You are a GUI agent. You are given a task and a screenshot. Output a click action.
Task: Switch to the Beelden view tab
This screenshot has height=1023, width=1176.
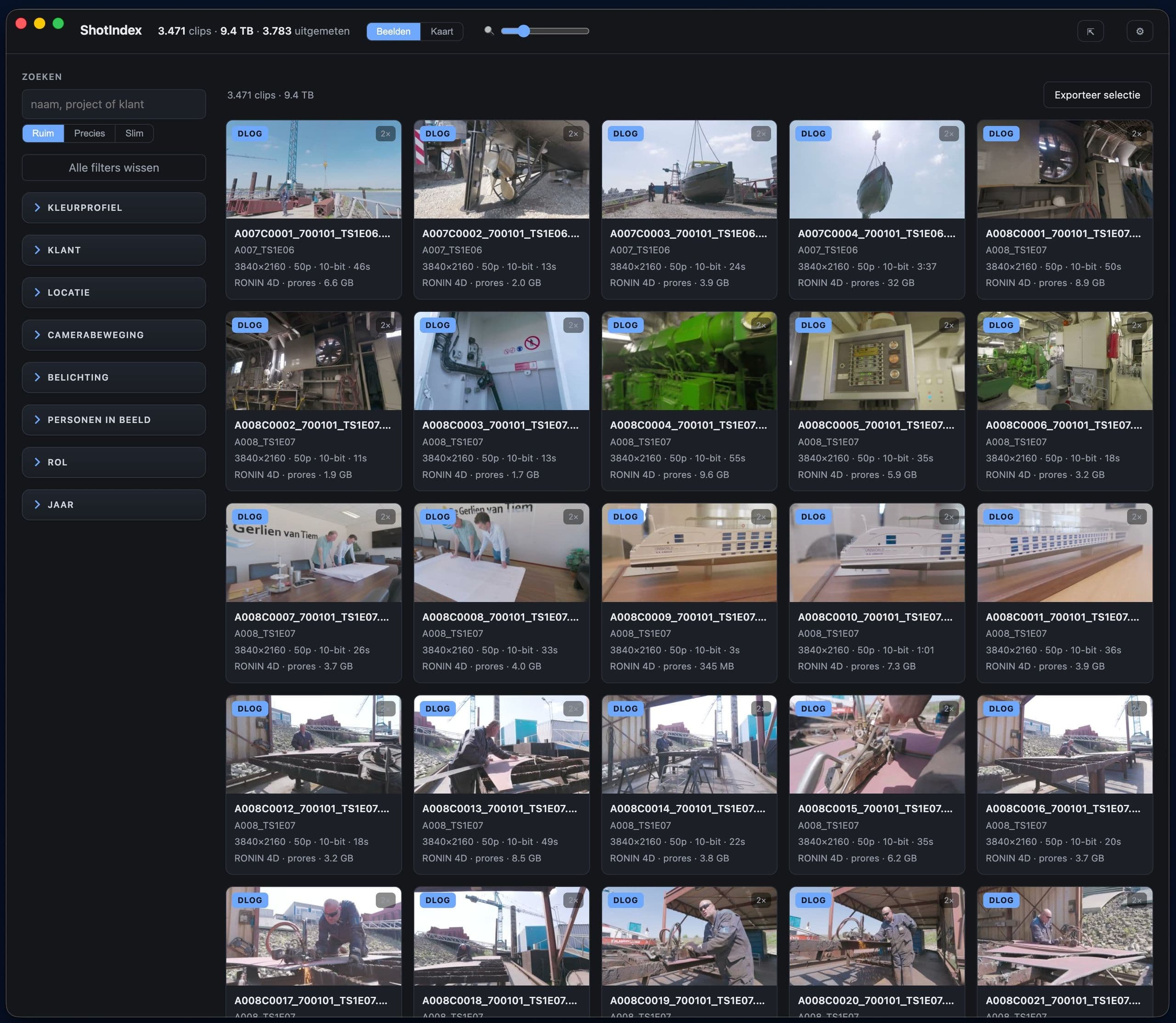click(x=393, y=31)
